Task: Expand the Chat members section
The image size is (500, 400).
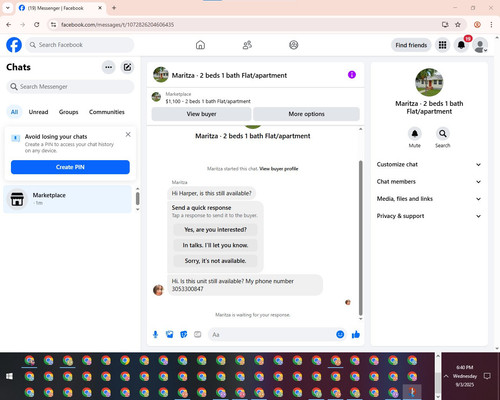Action: tap(429, 182)
